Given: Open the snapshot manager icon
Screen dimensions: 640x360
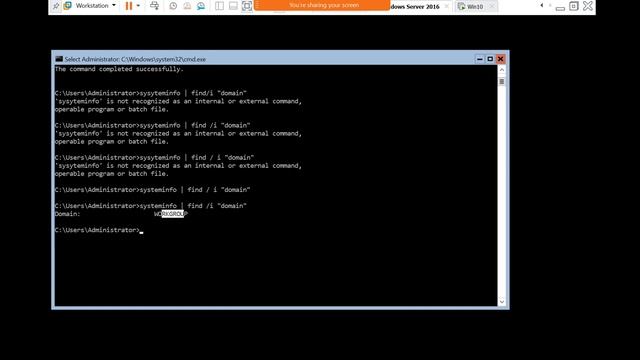Looking at the screenshot, I should click(x=201, y=6).
